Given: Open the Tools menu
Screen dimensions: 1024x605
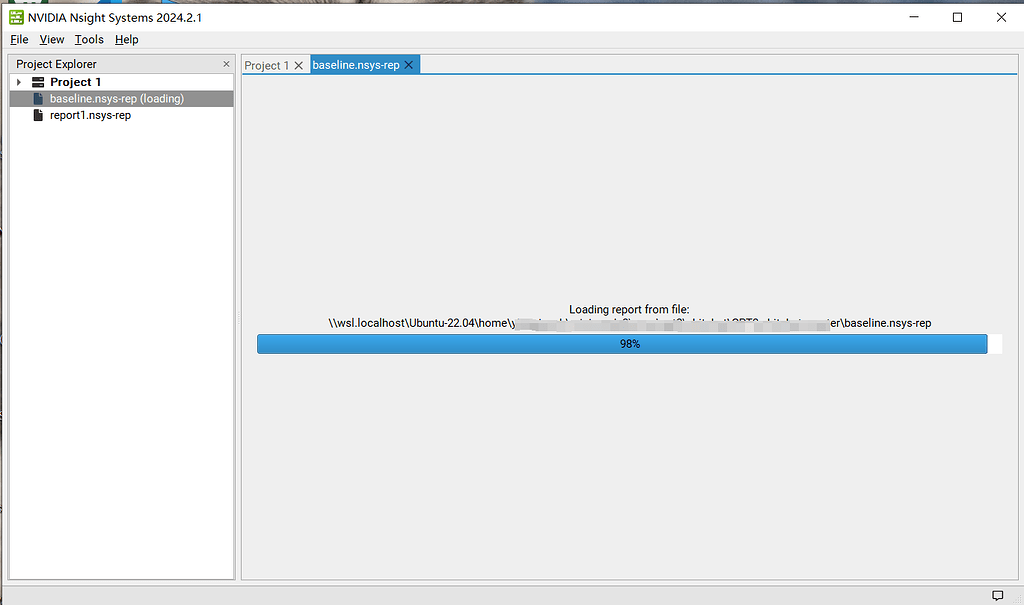Looking at the screenshot, I should [x=88, y=39].
